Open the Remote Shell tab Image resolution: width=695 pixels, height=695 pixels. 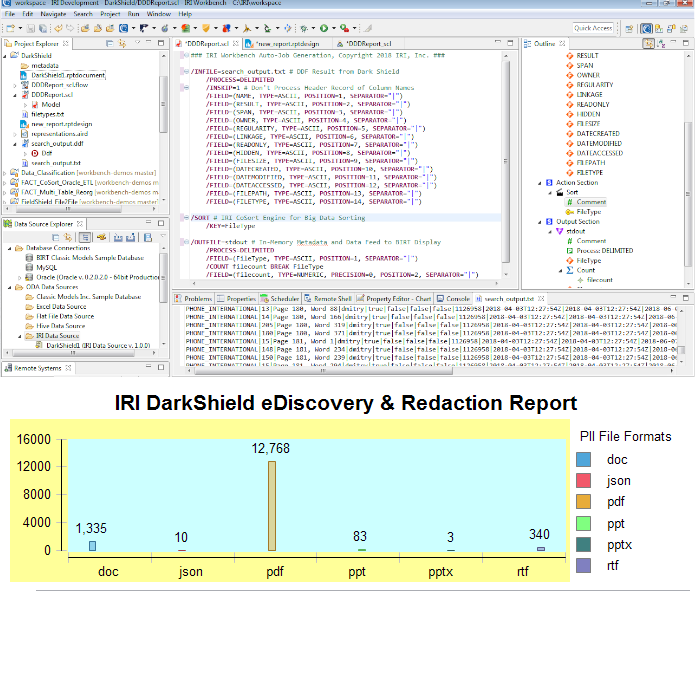click(x=328, y=299)
